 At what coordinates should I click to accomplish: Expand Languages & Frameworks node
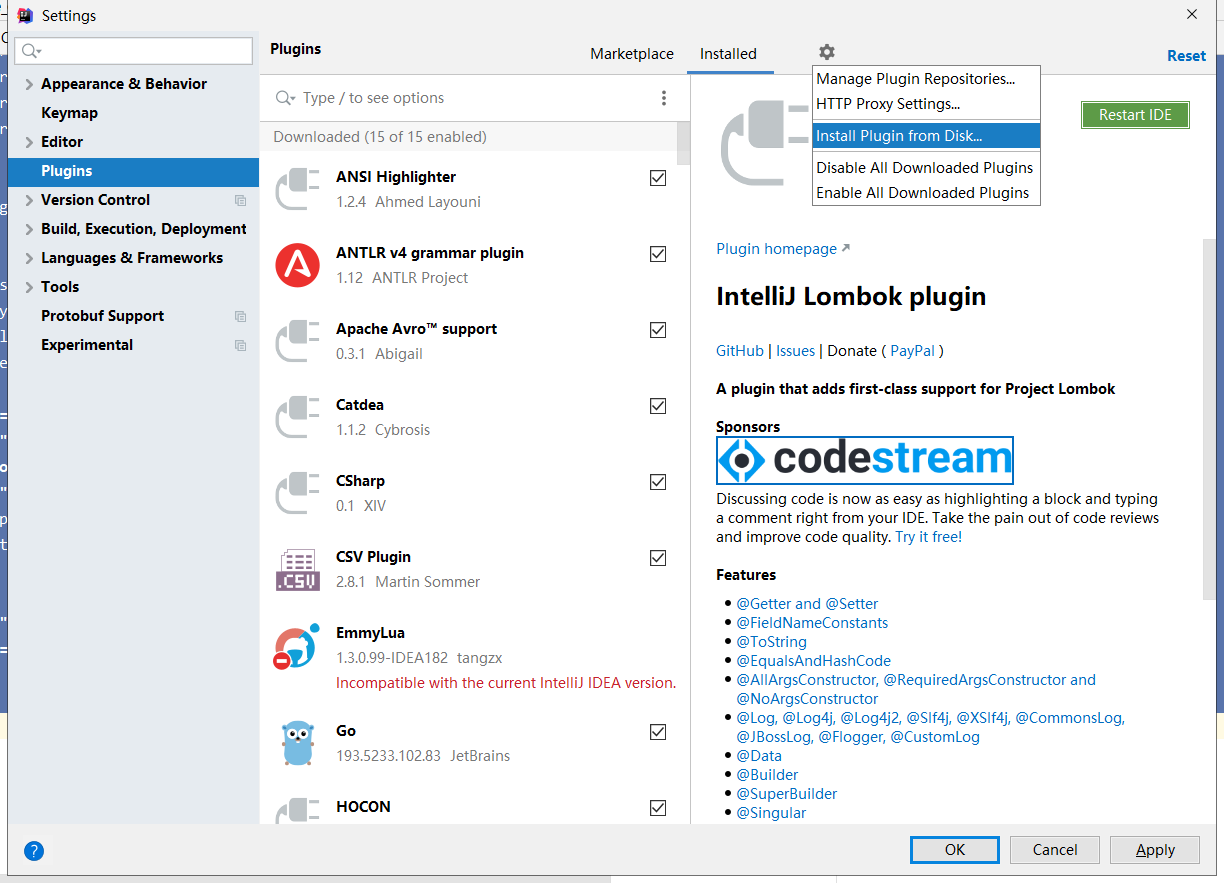(29, 258)
